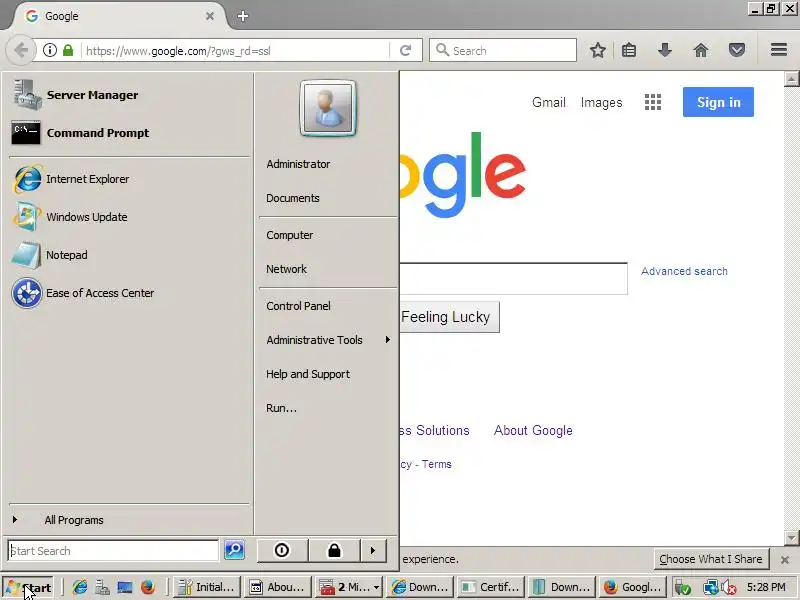Open Firefox downloads arrow
800x600 pixels.
[x=665, y=50]
